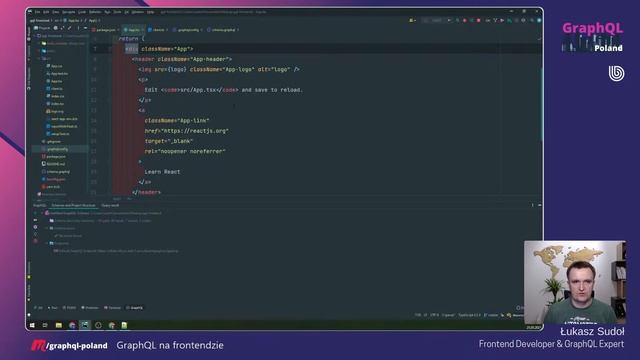Open the run configuration dropdown in toolbar
Viewport: 640px width, 360px height.
point(437,20)
